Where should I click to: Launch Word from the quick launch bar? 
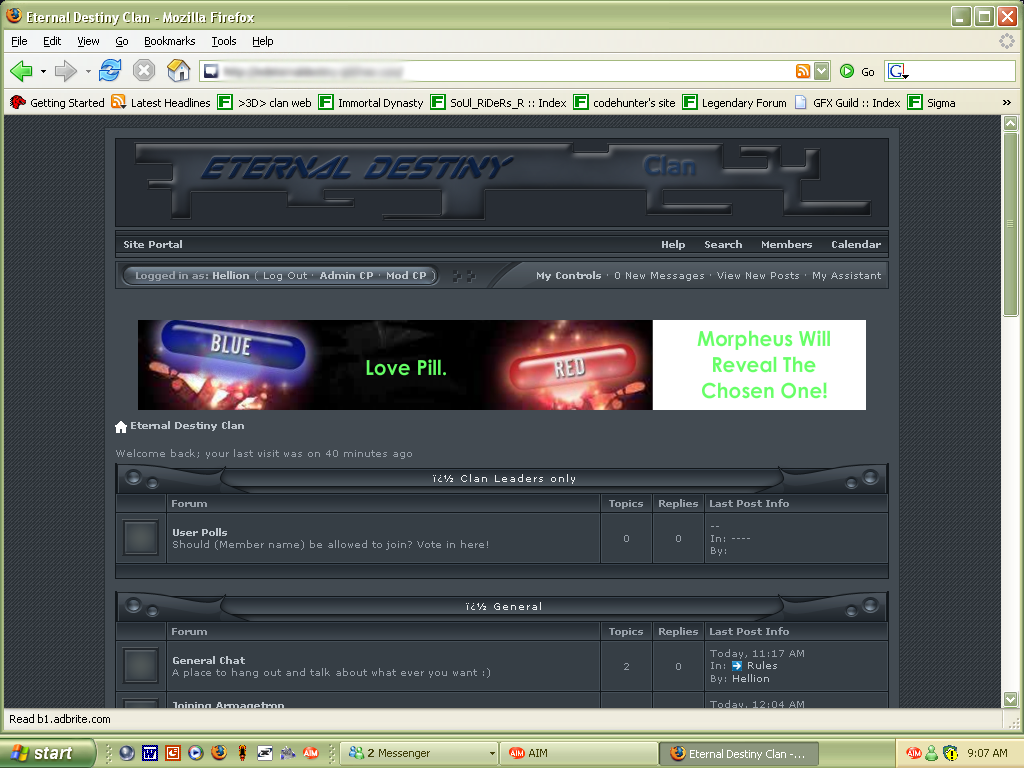coord(150,753)
